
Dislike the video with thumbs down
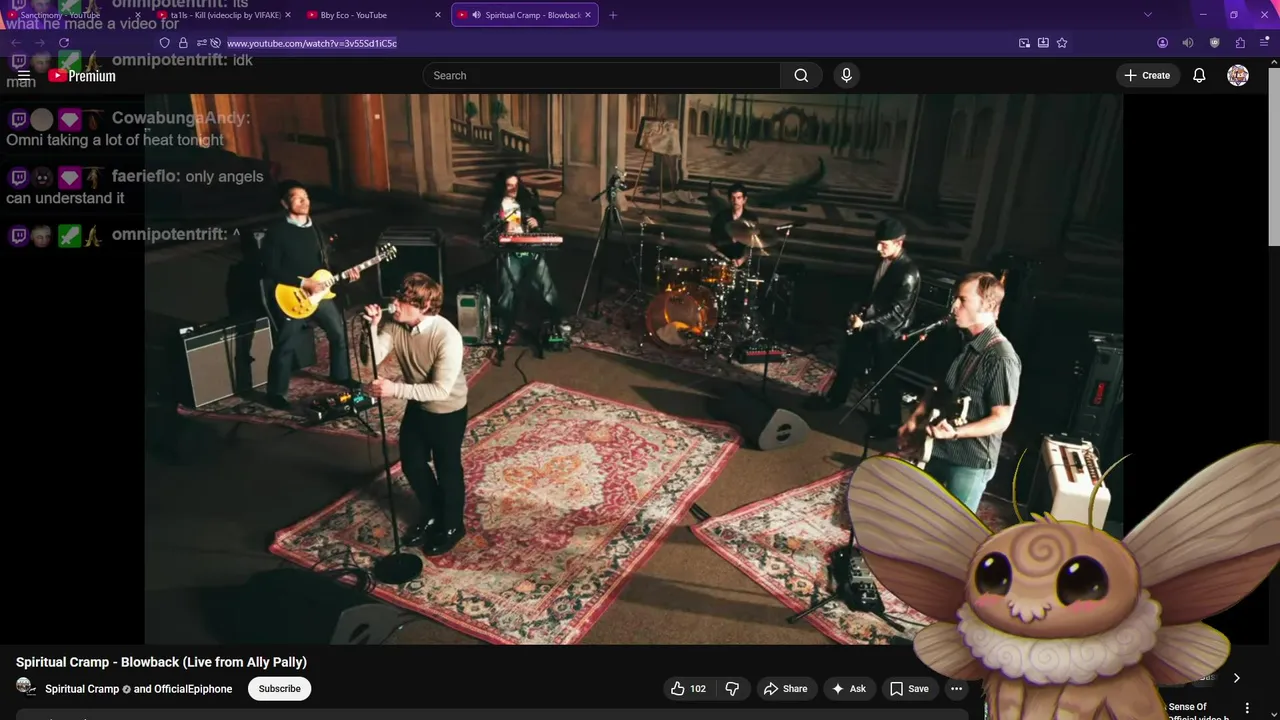732,689
